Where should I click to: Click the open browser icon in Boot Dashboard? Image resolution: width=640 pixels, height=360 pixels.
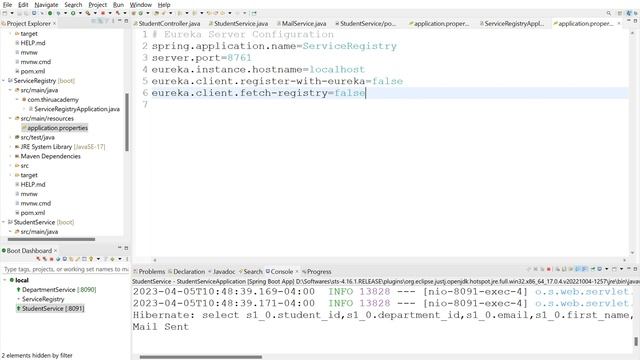pyautogui.click(x=58, y=259)
